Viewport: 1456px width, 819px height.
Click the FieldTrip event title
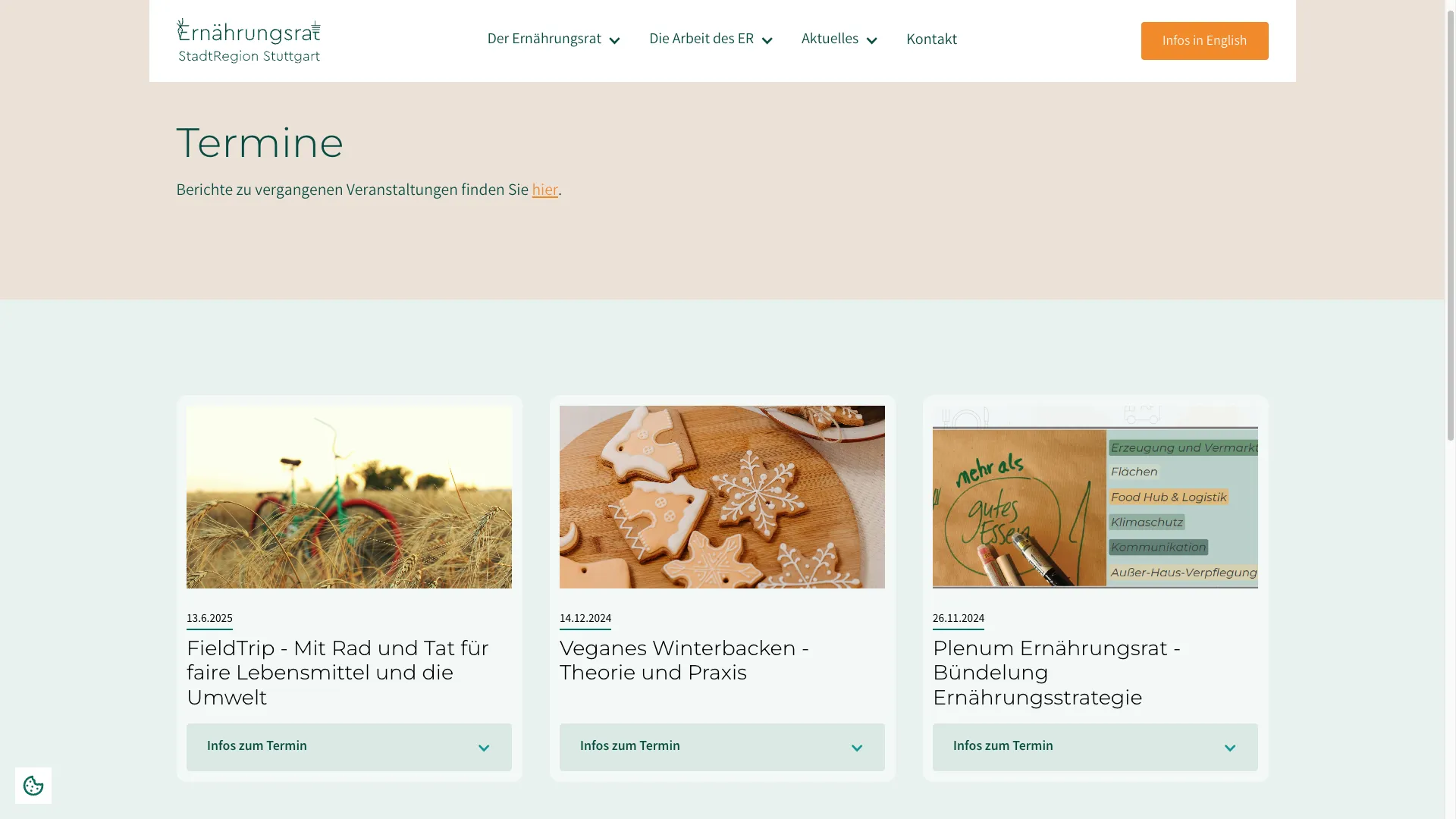[337, 673]
